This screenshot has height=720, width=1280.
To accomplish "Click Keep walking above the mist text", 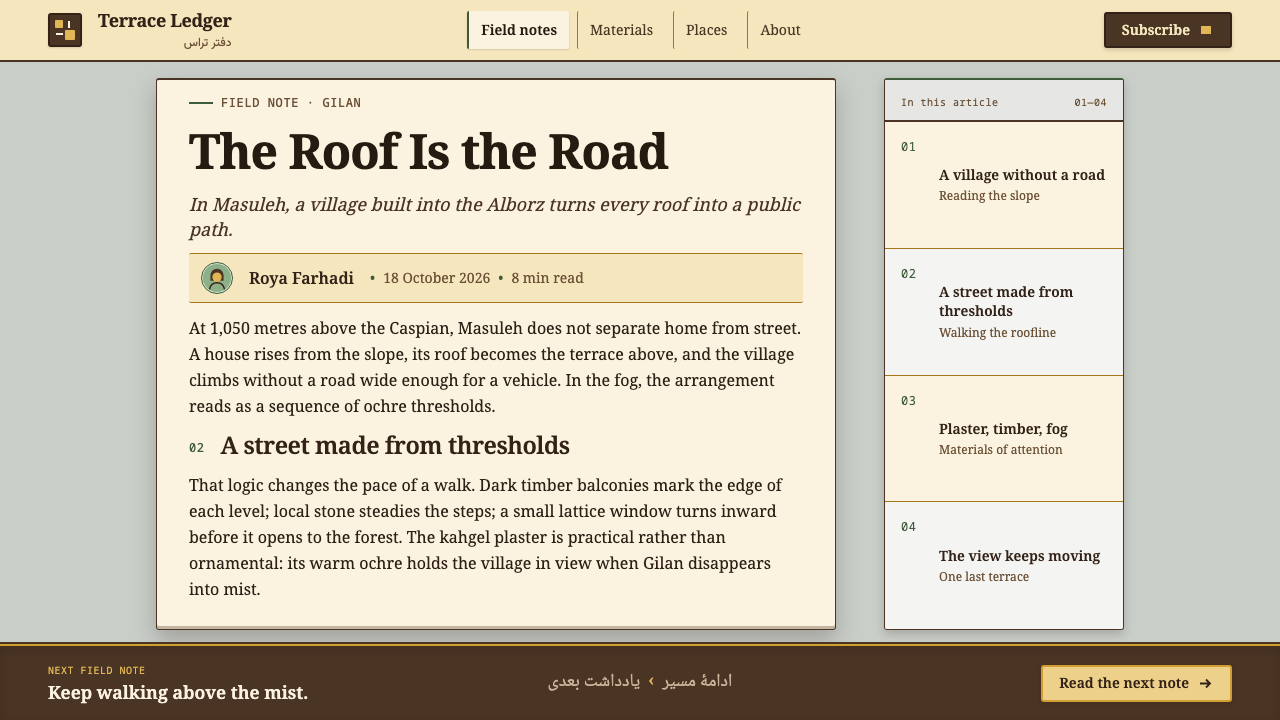I will coord(178,692).
